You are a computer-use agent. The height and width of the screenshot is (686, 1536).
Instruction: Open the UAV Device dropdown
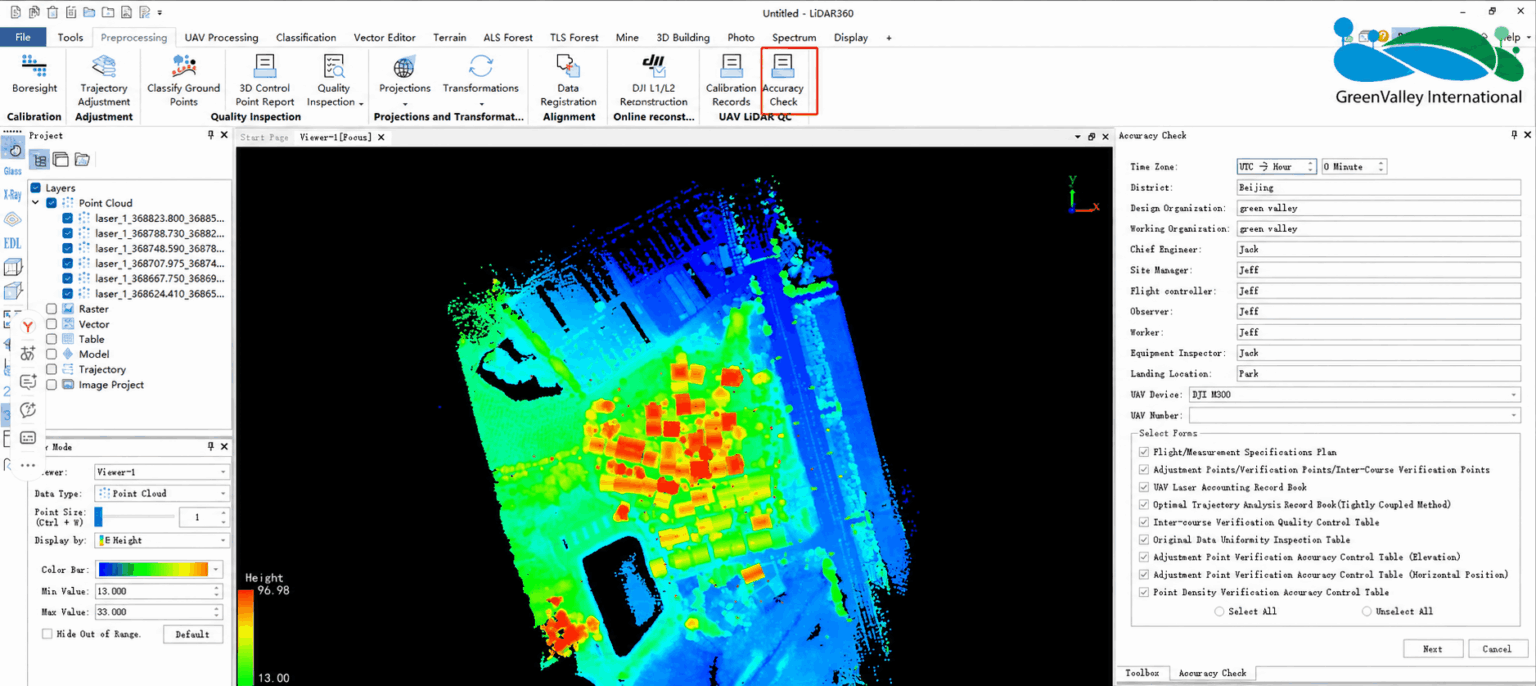click(x=1514, y=395)
